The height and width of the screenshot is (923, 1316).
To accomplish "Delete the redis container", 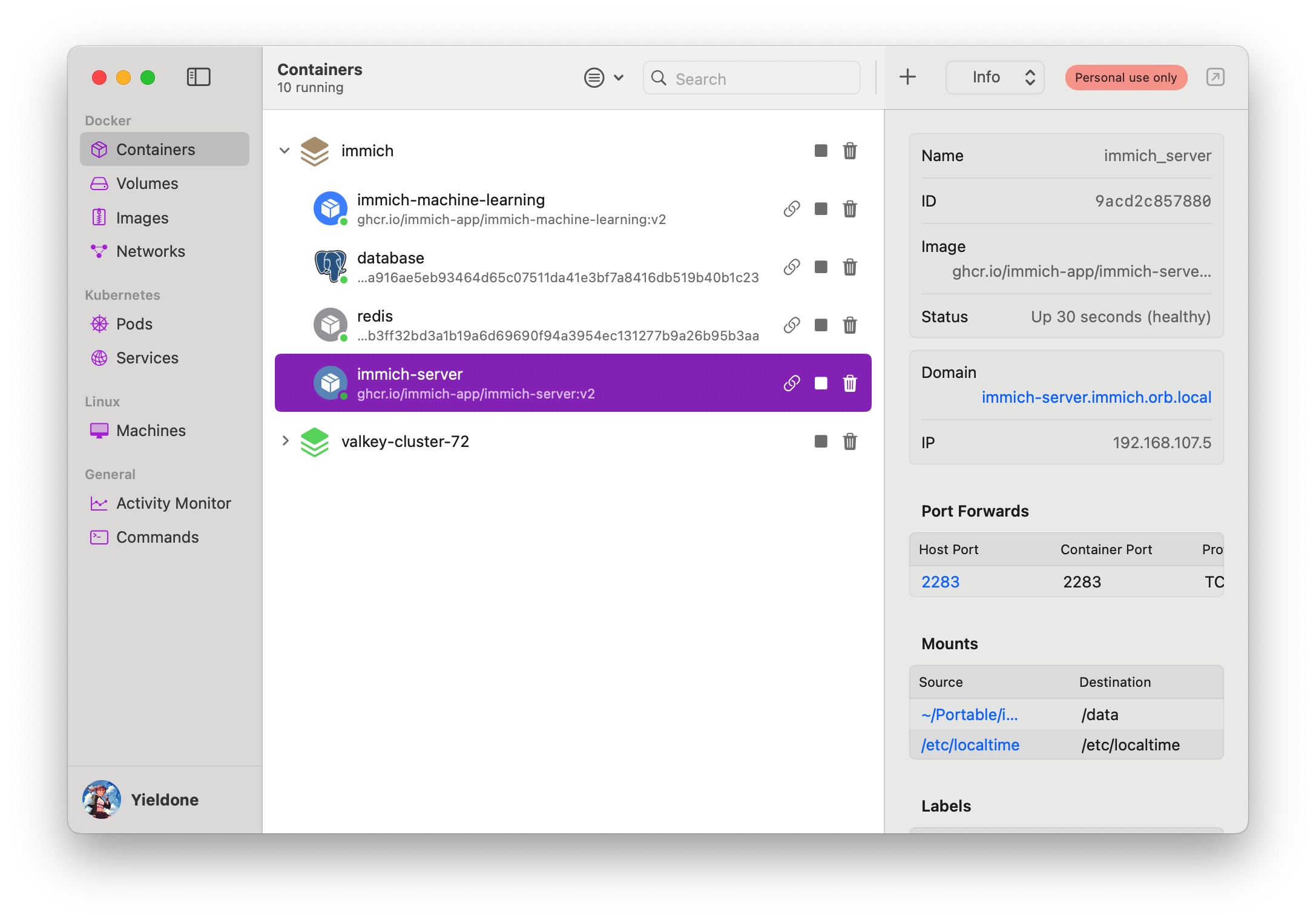I will pyautogui.click(x=849, y=325).
